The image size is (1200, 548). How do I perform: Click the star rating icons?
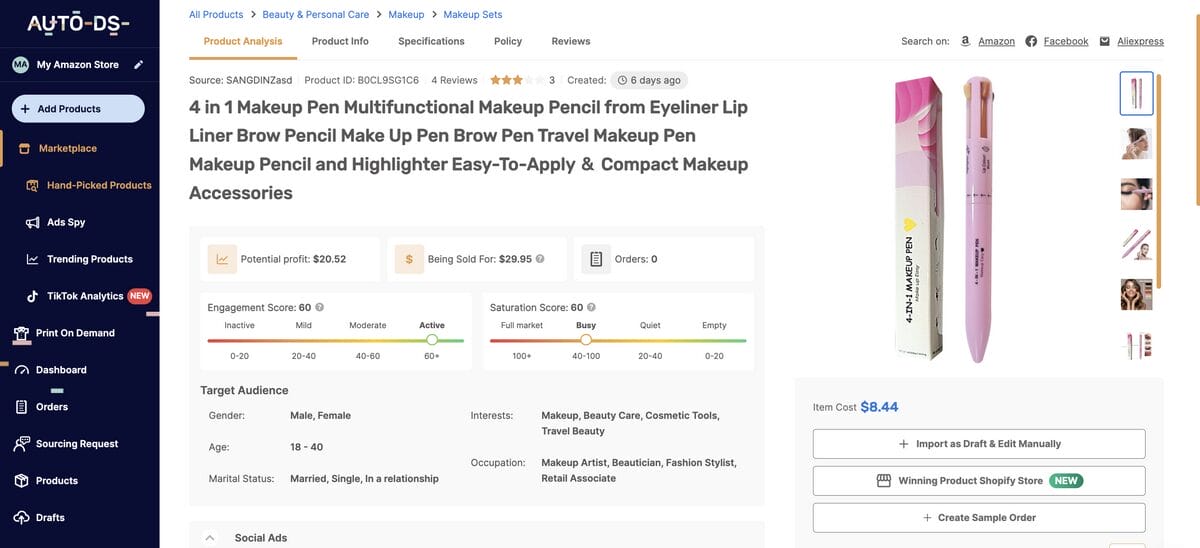(x=517, y=80)
